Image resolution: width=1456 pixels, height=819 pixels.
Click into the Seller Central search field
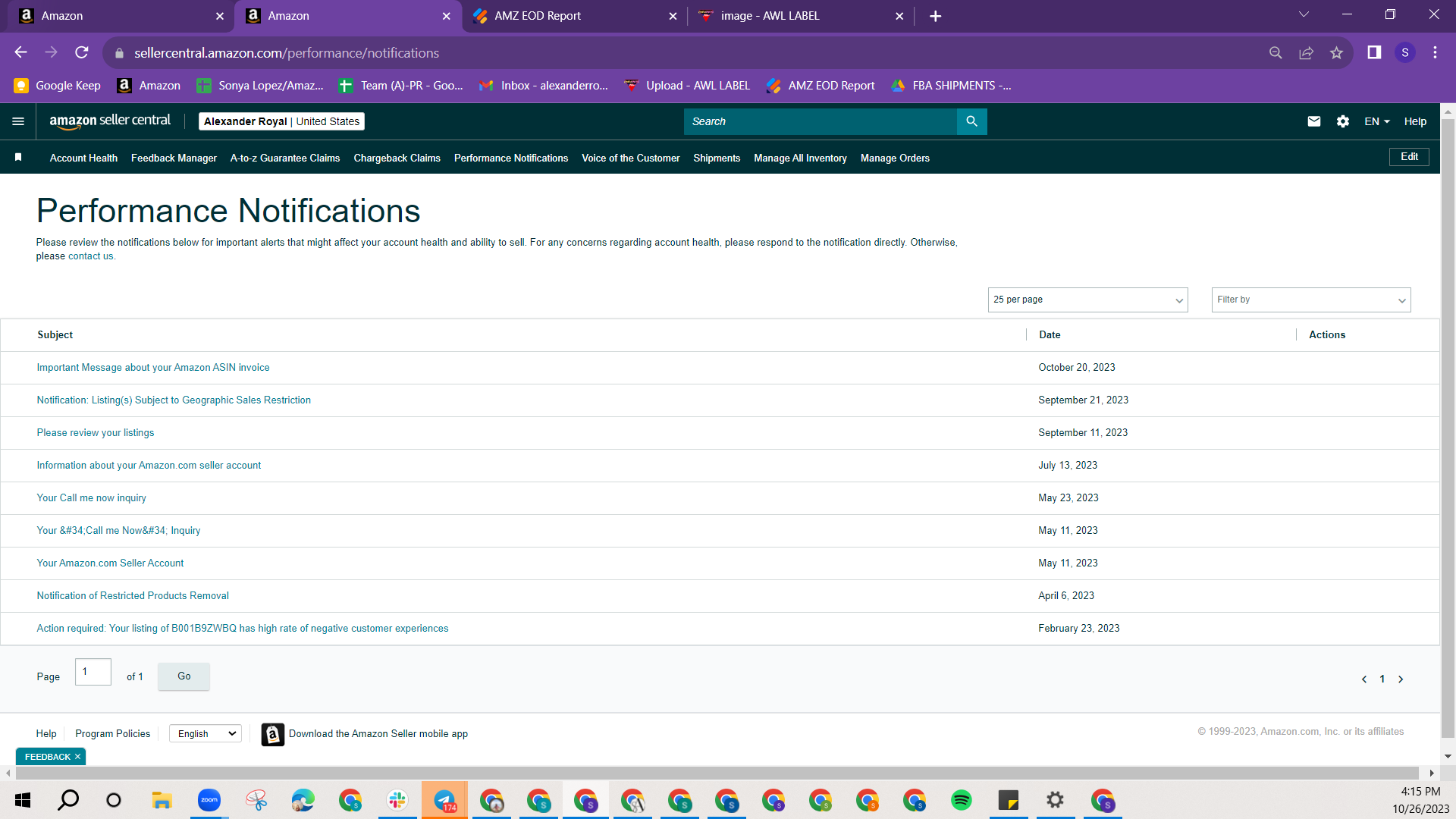coord(820,121)
